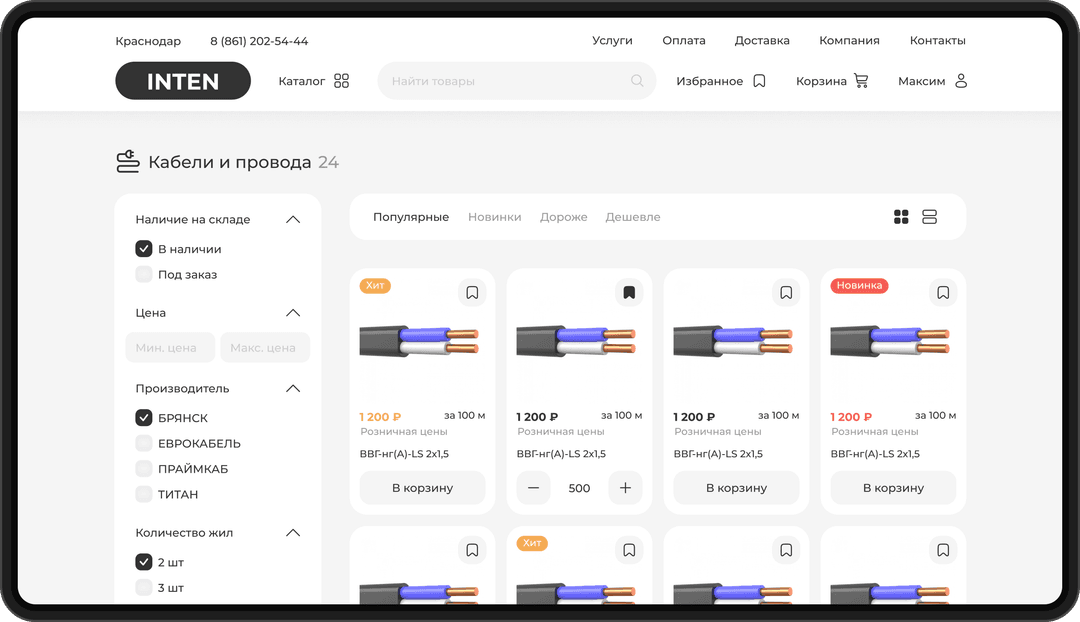Collapse the Цена filter section
1080x622 pixels.
coord(293,312)
